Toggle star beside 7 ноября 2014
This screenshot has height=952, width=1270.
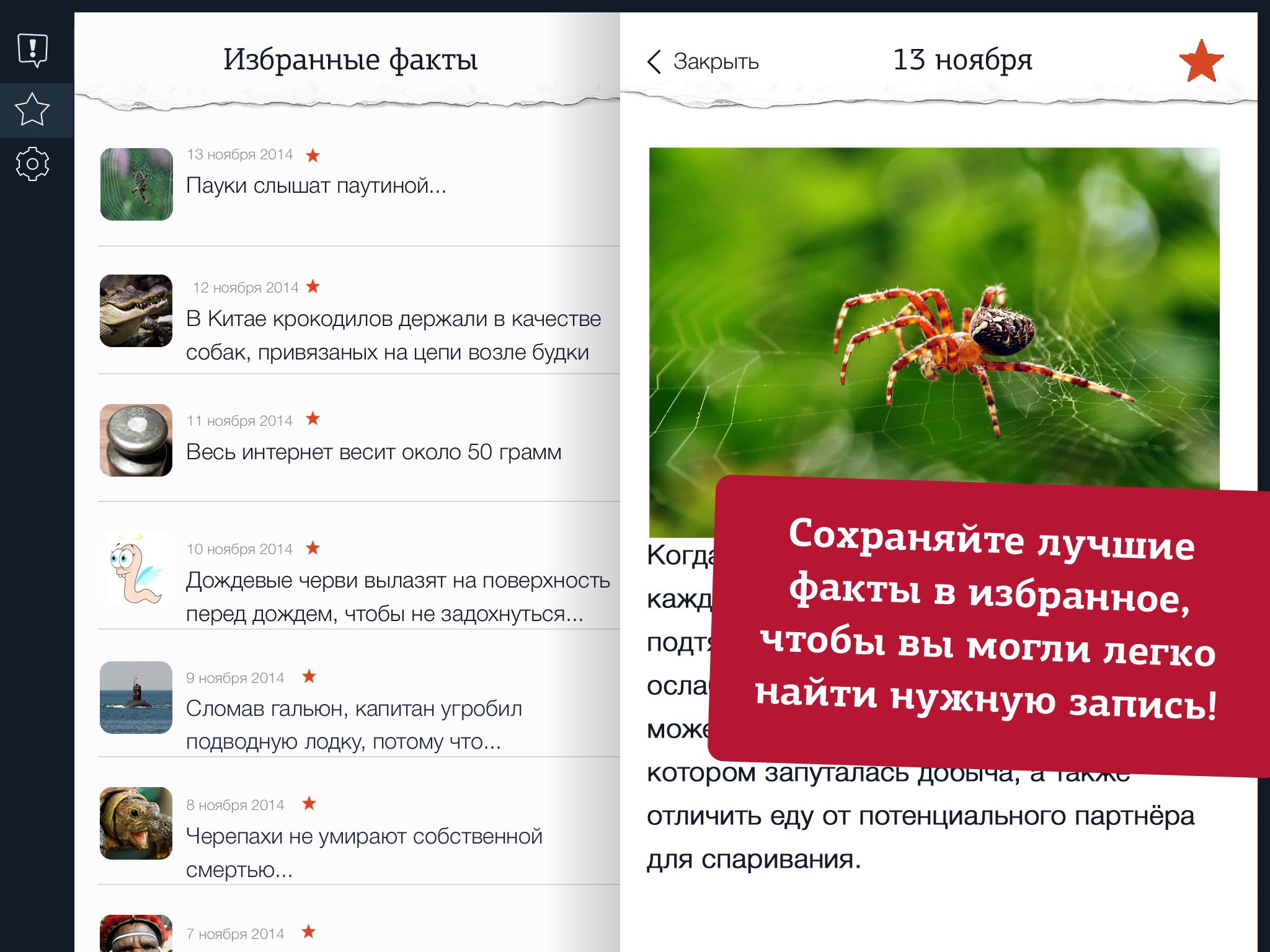click(x=309, y=932)
